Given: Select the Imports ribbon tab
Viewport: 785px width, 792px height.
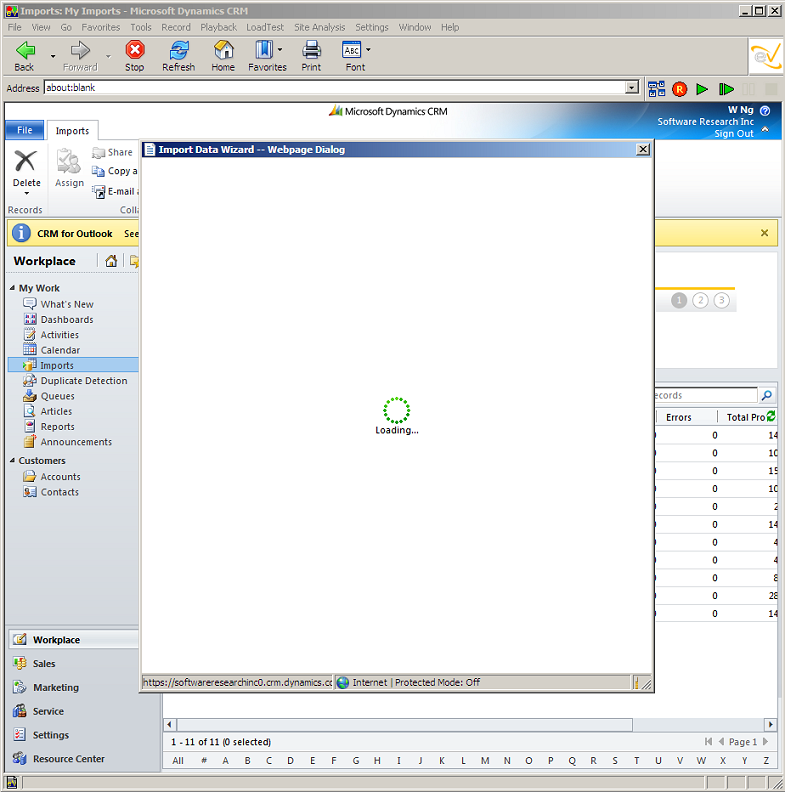Looking at the screenshot, I should 72,131.
